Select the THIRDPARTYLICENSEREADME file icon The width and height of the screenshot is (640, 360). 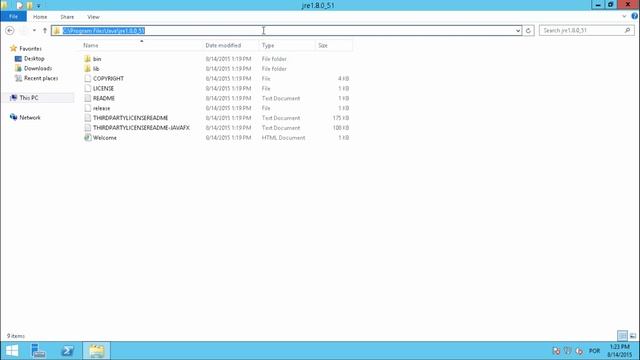87,118
